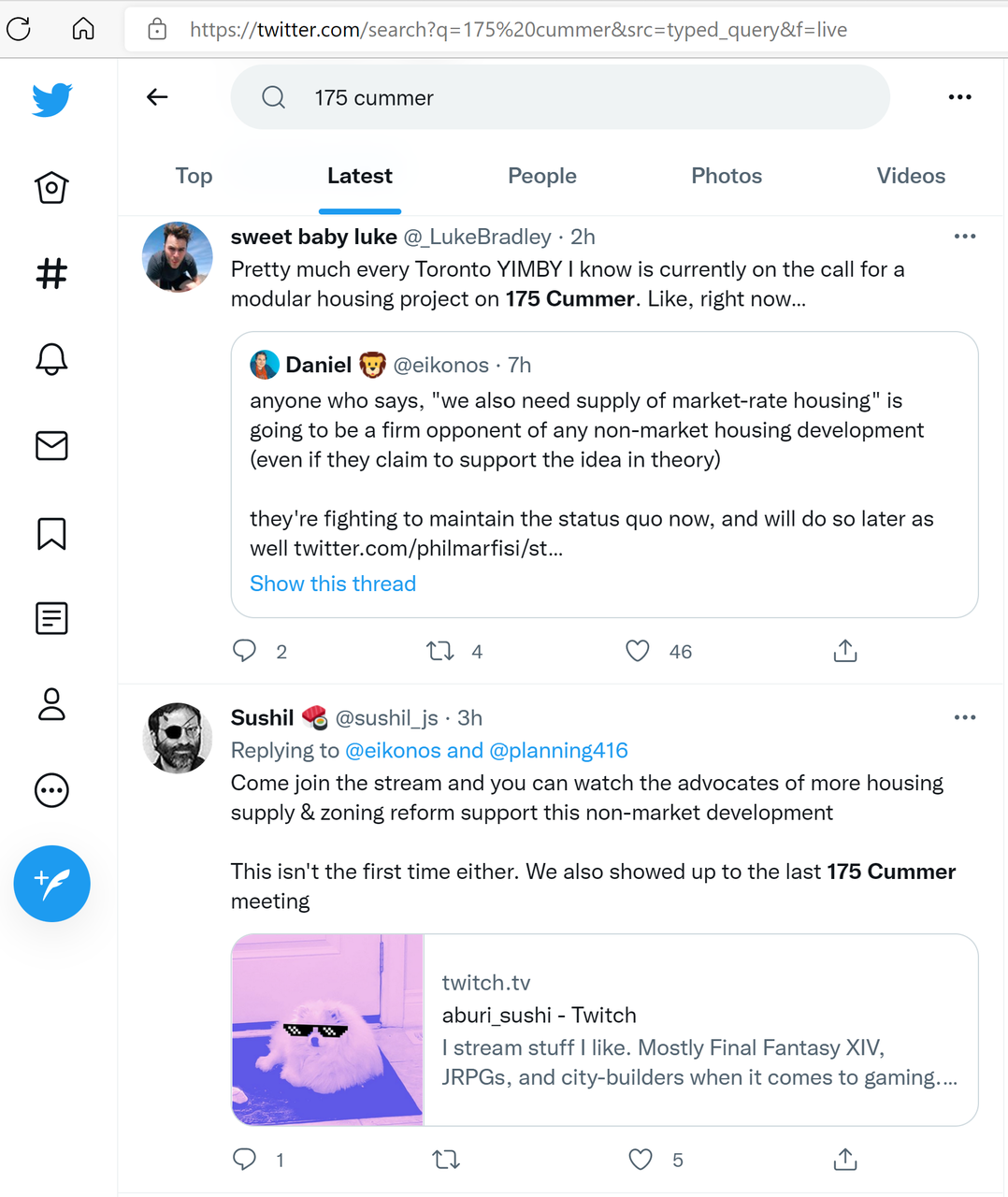Switch to the People tab
The height and width of the screenshot is (1197, 1008).
pyautogui.click(x=542, y=176)
